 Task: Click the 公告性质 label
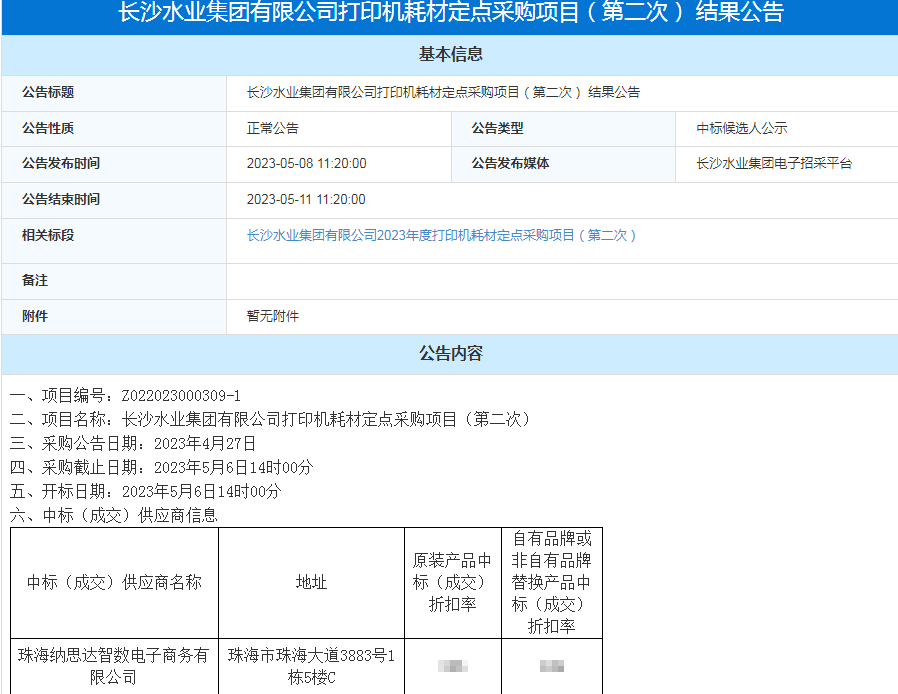click(x=48, y=128)
